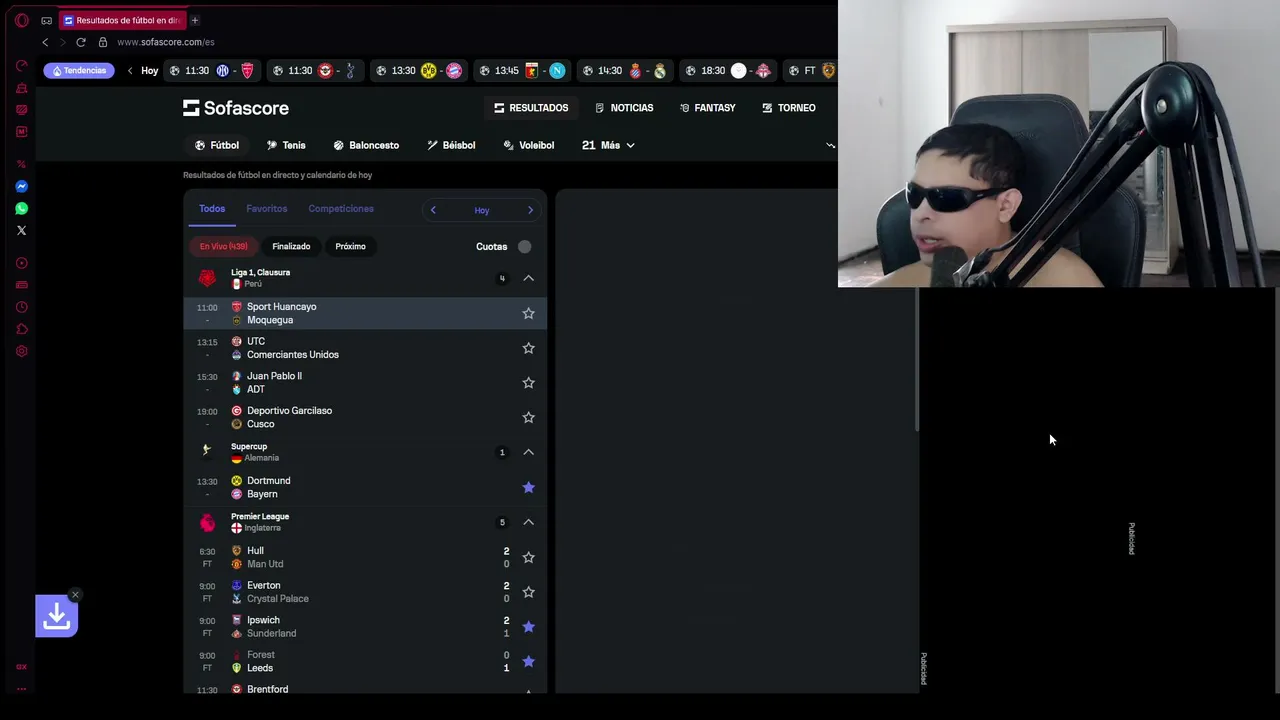Open the trending arrow icon beside sports menu

[x=830, y=145]
